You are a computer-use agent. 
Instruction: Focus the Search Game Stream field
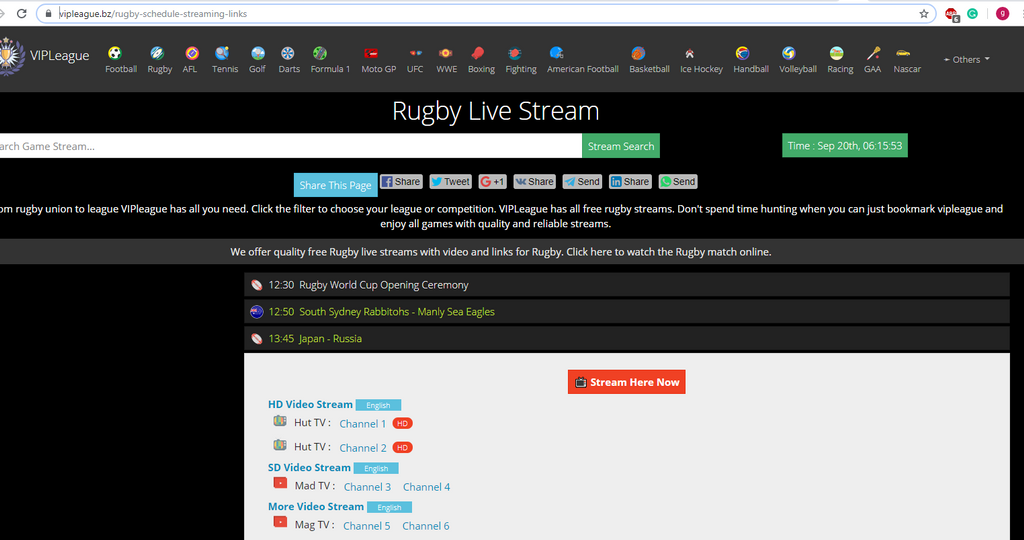pos(291,146)
